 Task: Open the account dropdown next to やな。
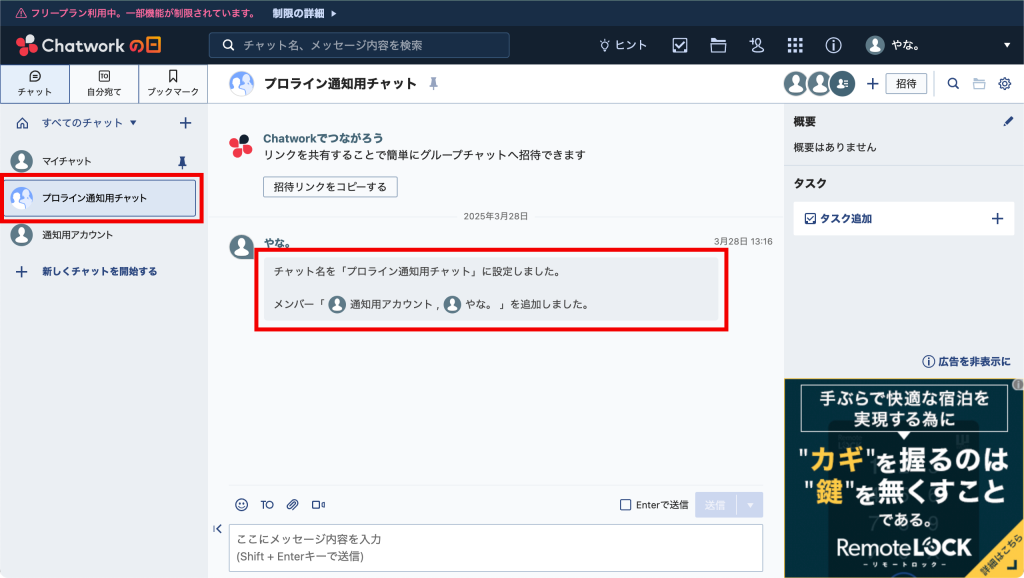(x=1007, y=45)
